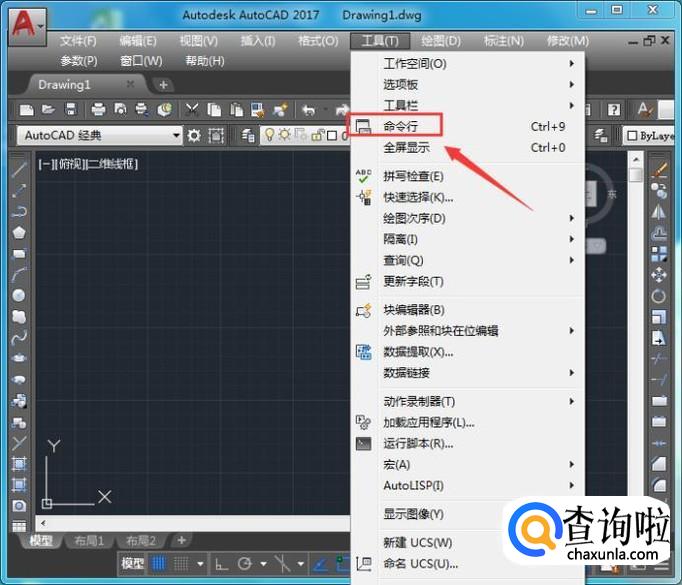Click the Help question mark icon

click(614, 110)
